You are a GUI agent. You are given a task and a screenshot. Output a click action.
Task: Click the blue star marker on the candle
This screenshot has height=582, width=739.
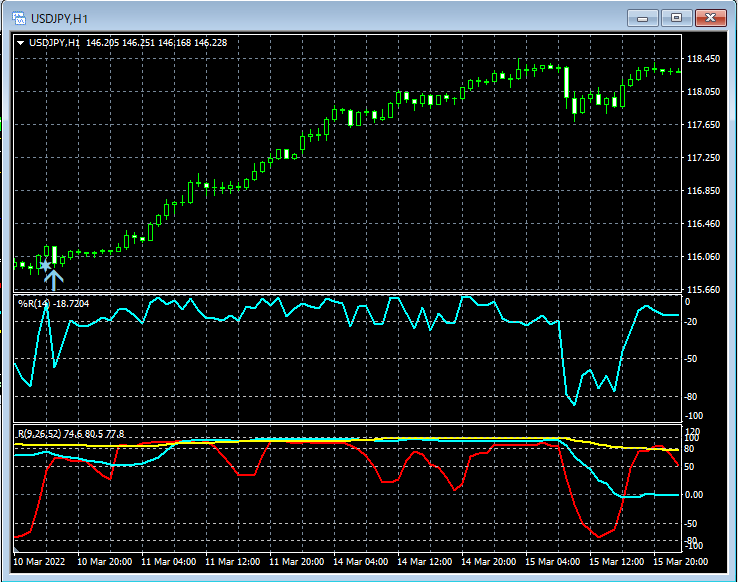coord(45,264)
